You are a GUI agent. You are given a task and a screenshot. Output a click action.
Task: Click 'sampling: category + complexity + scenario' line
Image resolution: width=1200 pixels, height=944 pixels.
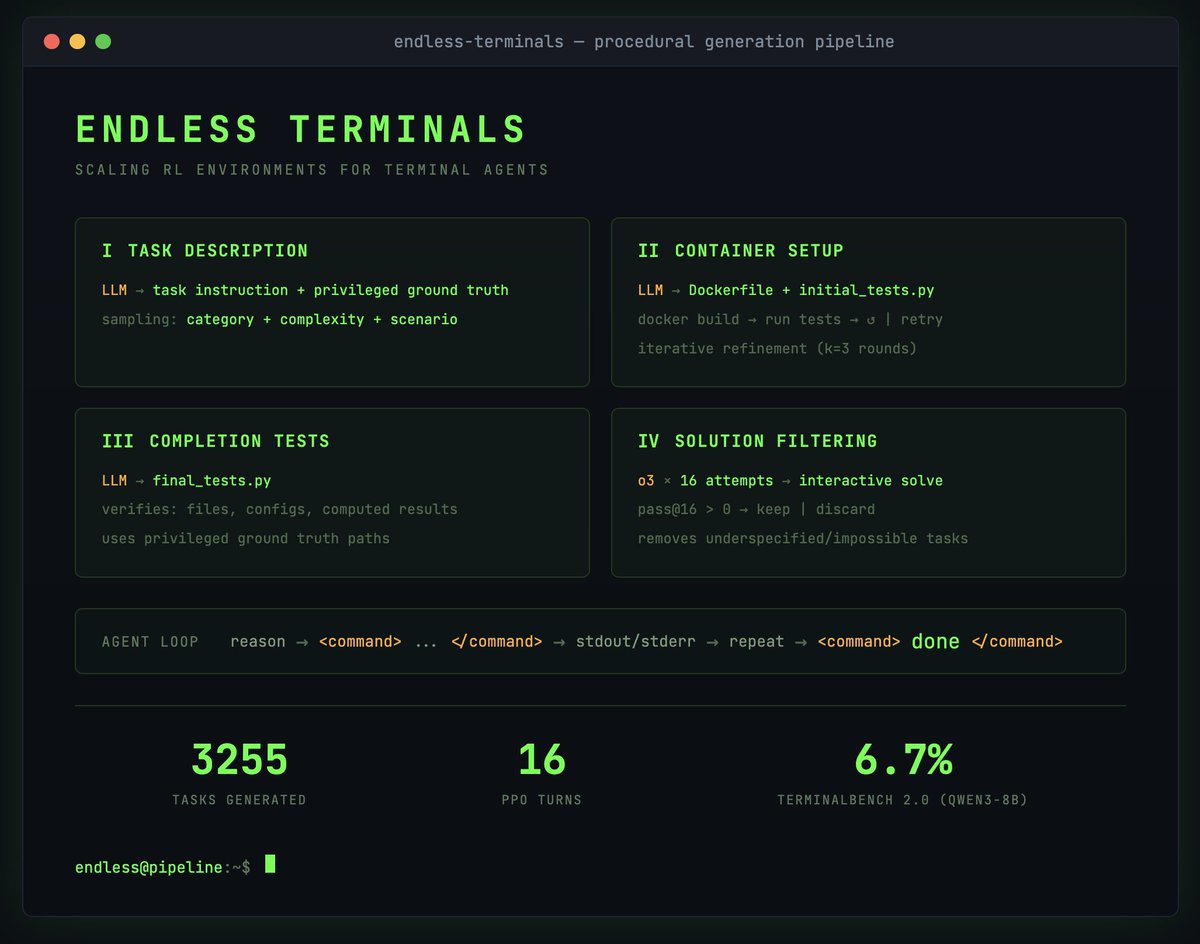tap(280, 319)
